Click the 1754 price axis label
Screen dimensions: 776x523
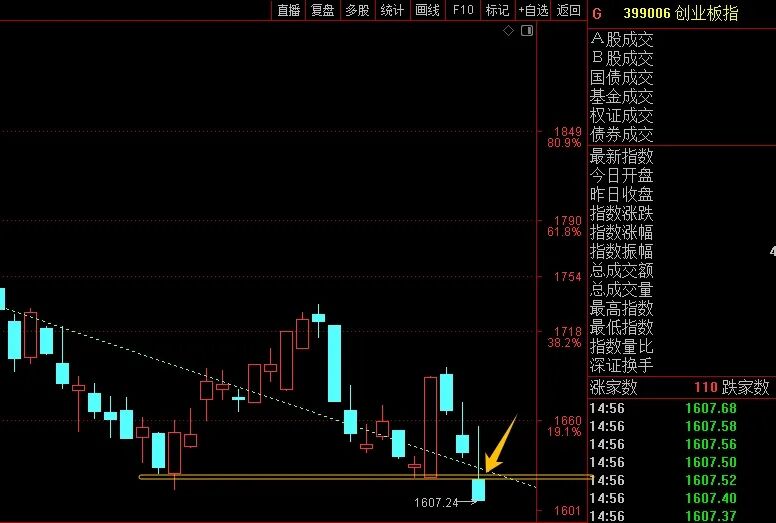(x=568, y=277)
